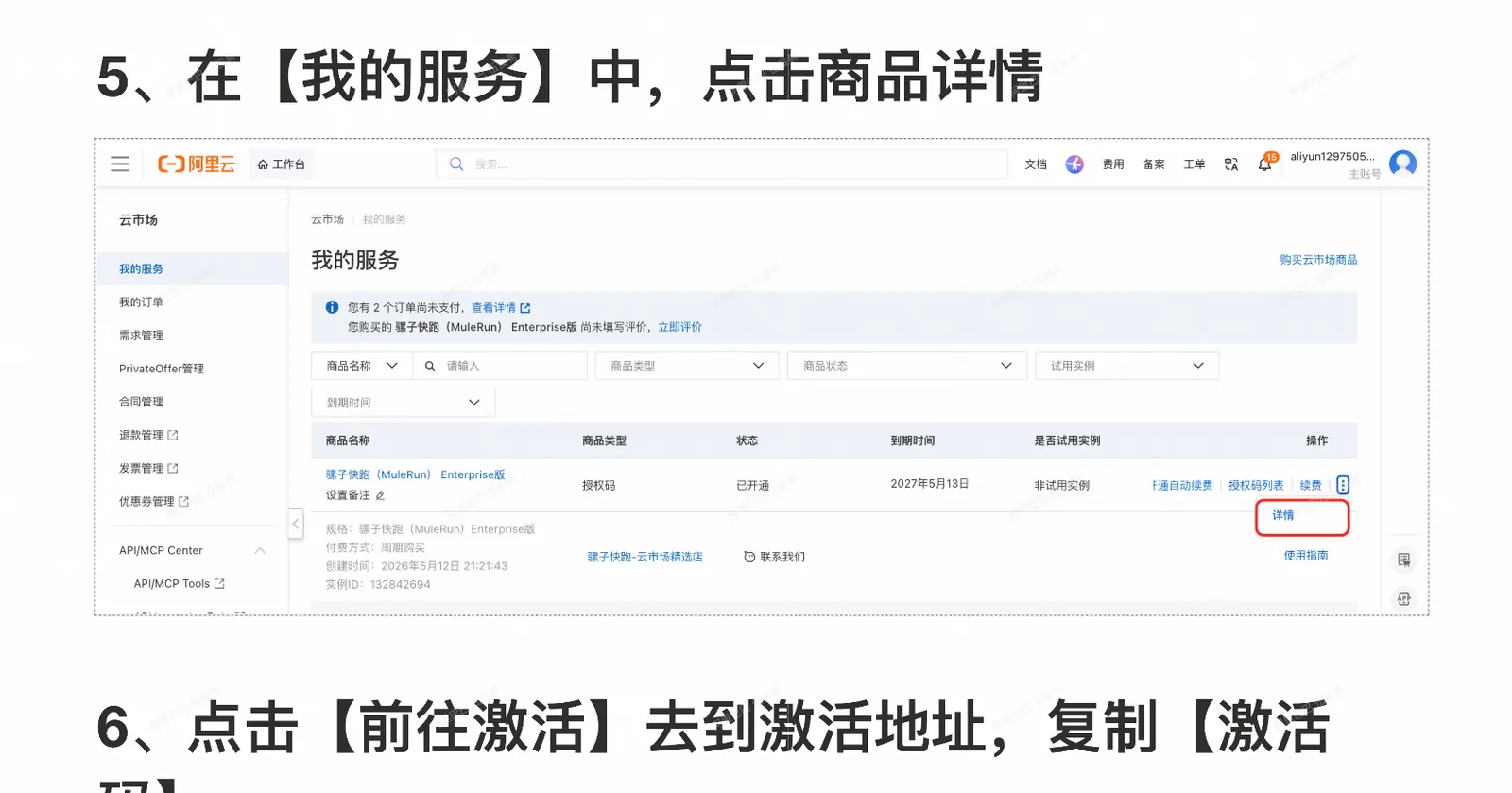Image resolution: width=1512 pixels, height=793 pixels.
Task: Open notifications via the bell icon
Action: click(1265, 164)
